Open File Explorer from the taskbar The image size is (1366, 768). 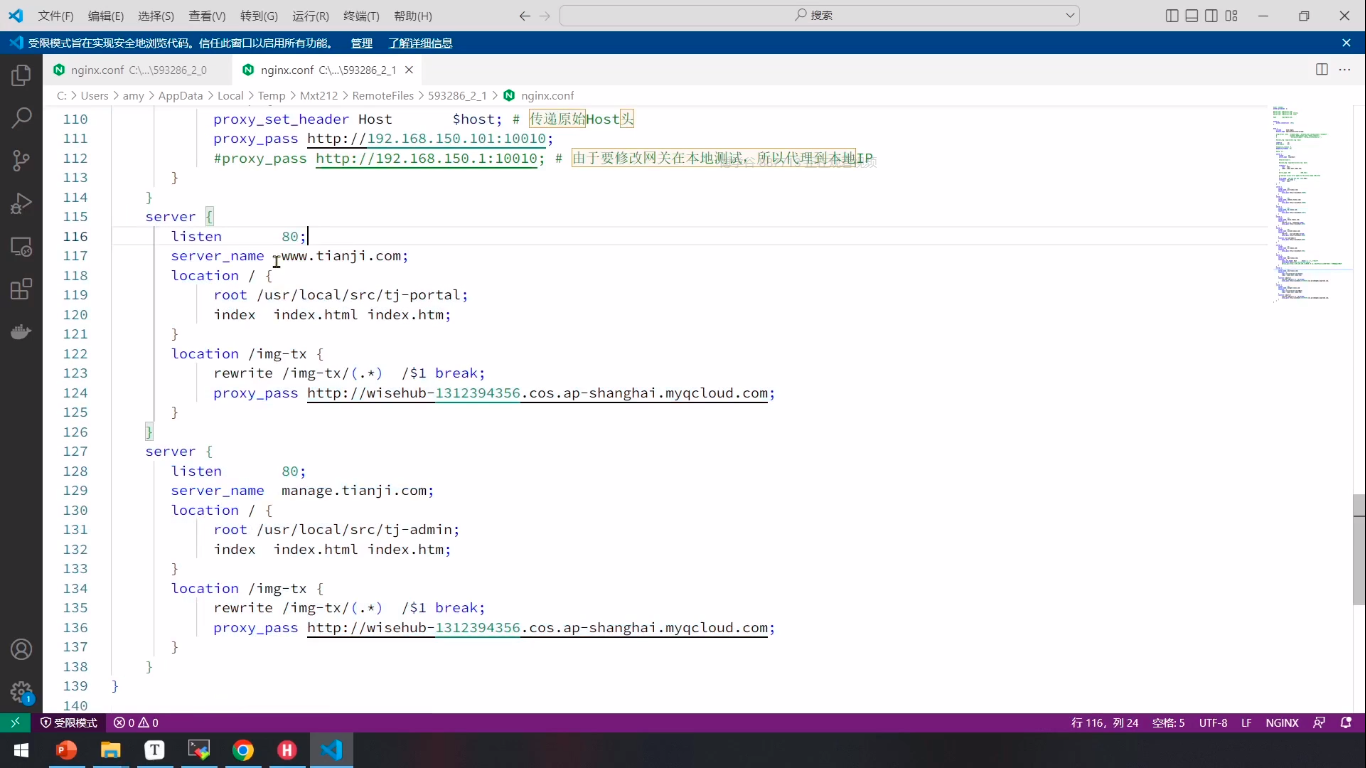pyautogui.click(x=110, y=750)
